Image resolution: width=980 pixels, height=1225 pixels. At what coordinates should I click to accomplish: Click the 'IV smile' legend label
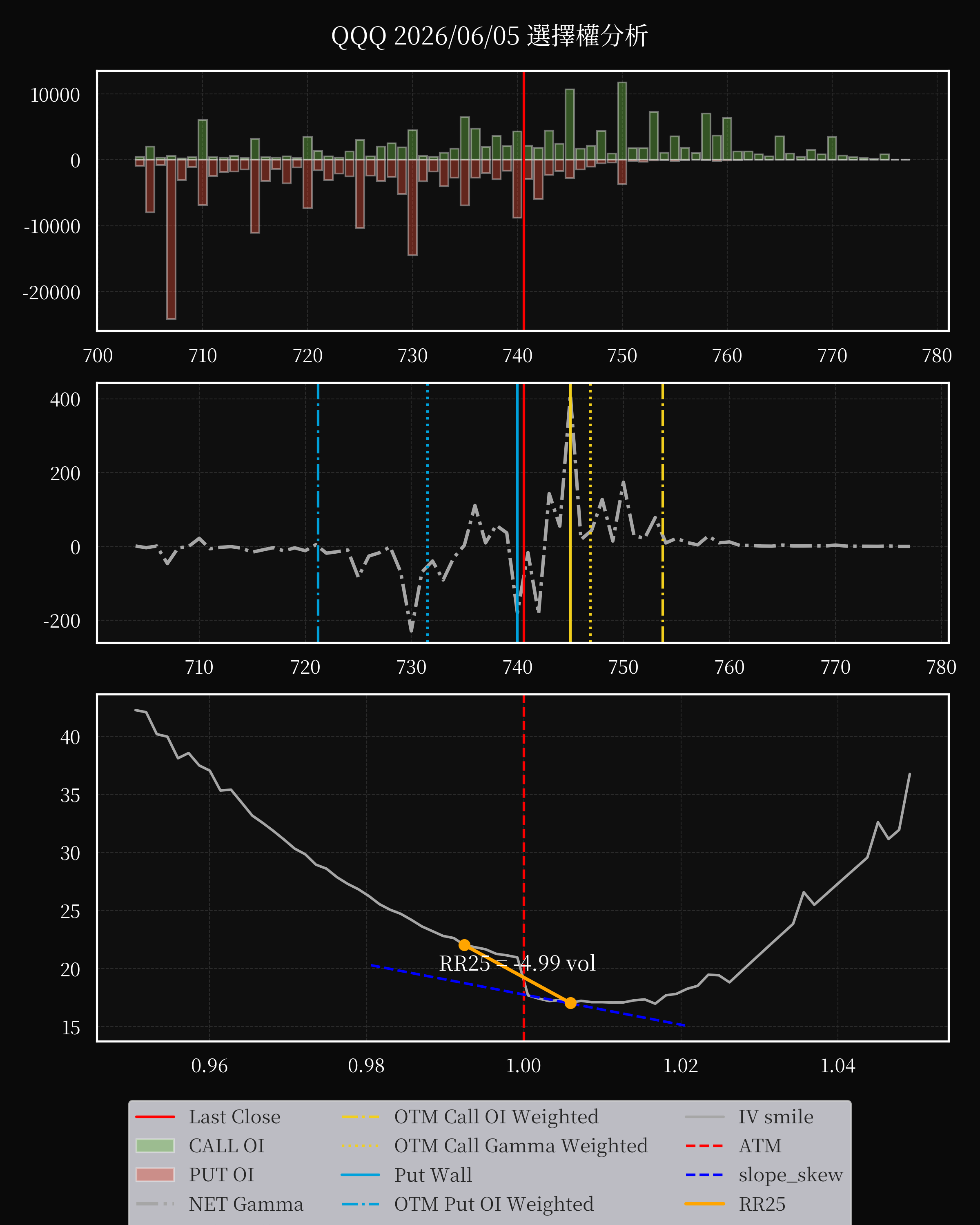775,1117
